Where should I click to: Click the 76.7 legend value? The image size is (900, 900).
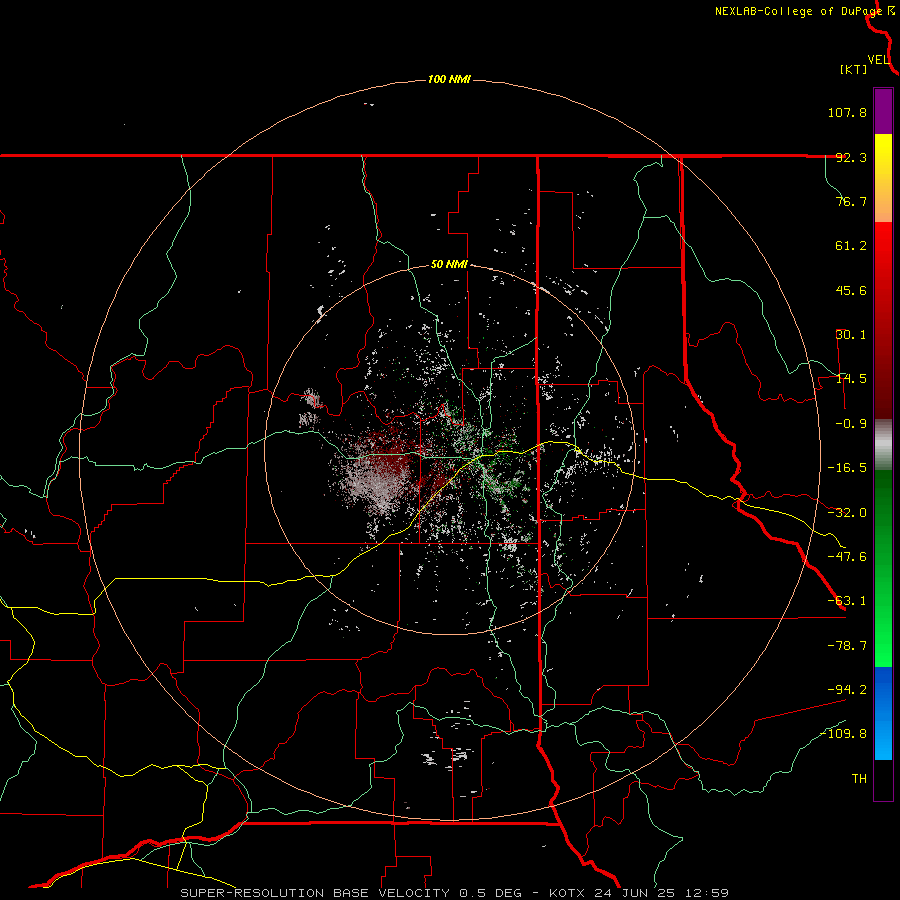[x=851, y=201]
